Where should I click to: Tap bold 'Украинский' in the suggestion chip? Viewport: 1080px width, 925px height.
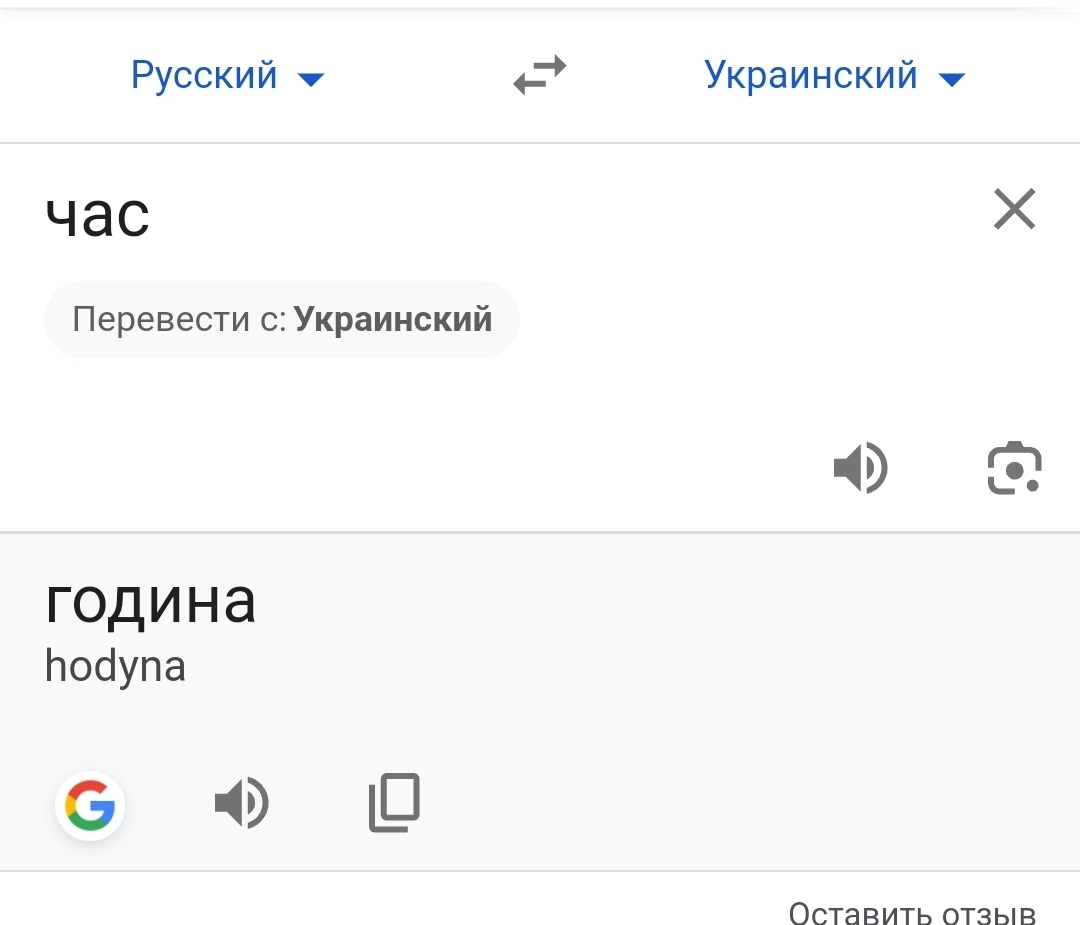(x=393, y=320)
